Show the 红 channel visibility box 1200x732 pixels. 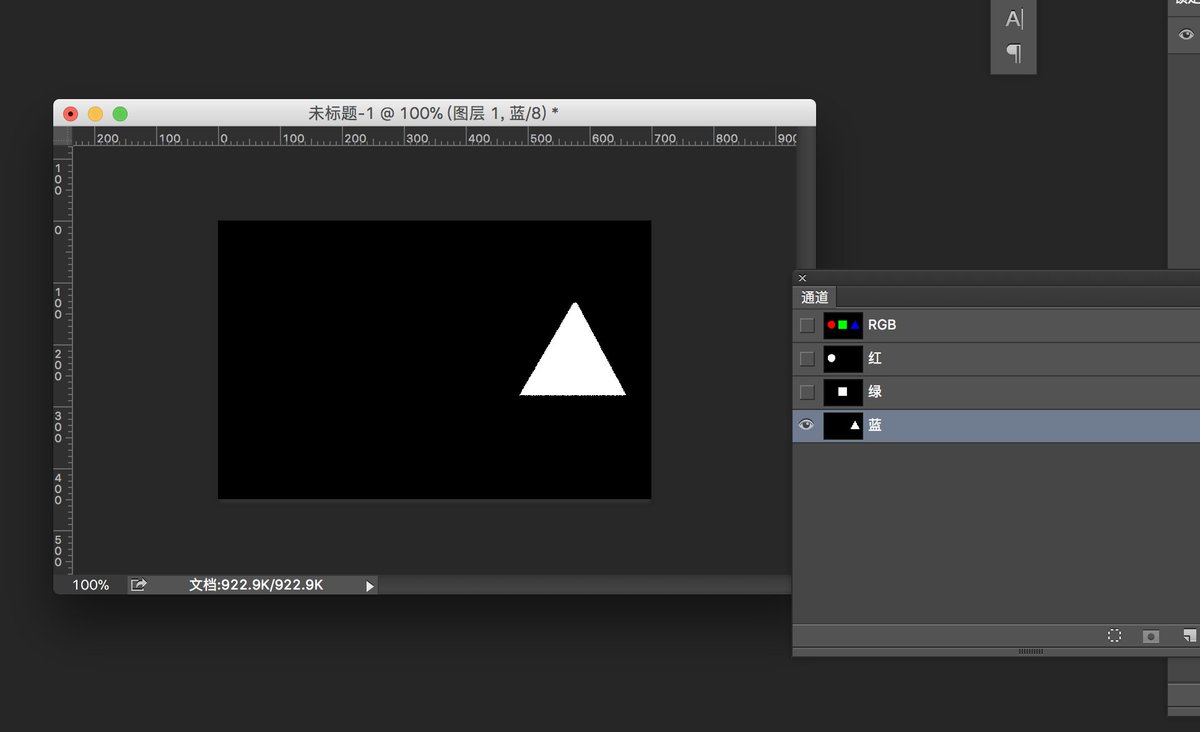click(807, 358)
